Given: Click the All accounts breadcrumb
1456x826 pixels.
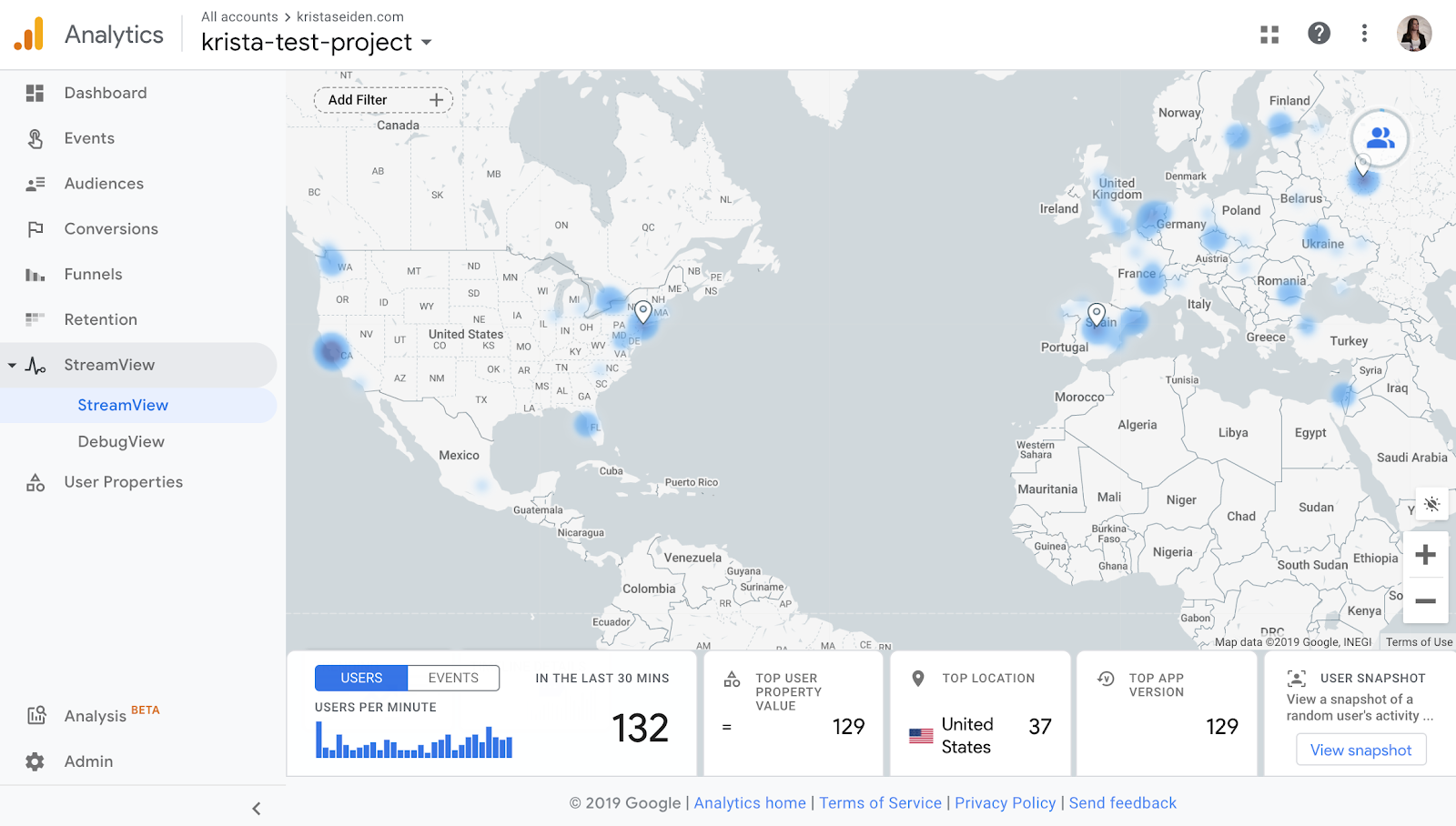Looking at the screenshot, I should coord(239,16).
